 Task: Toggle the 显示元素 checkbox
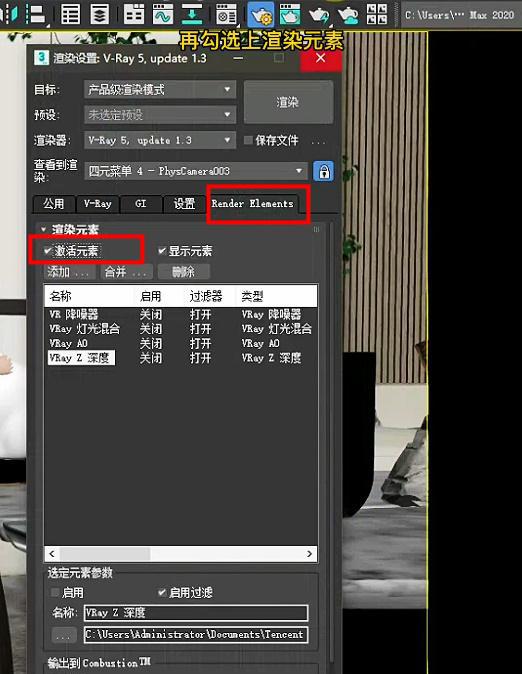[162, 251]
